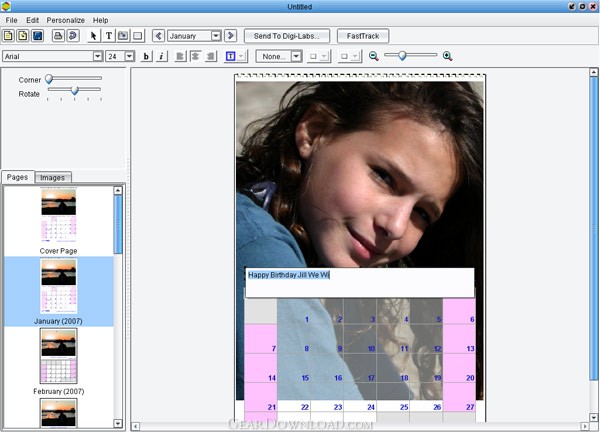Toggle bold formatting

[x=146, y=56]
